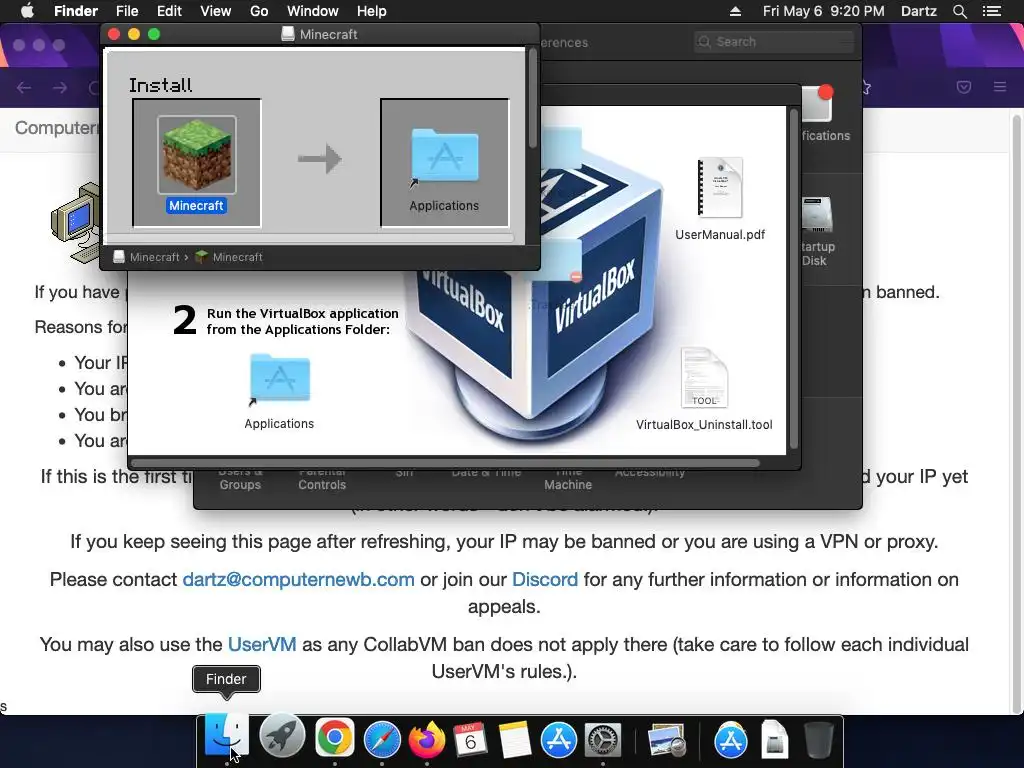
Task: Click the date and time in menu bar
Action: [x=824, y=11]
